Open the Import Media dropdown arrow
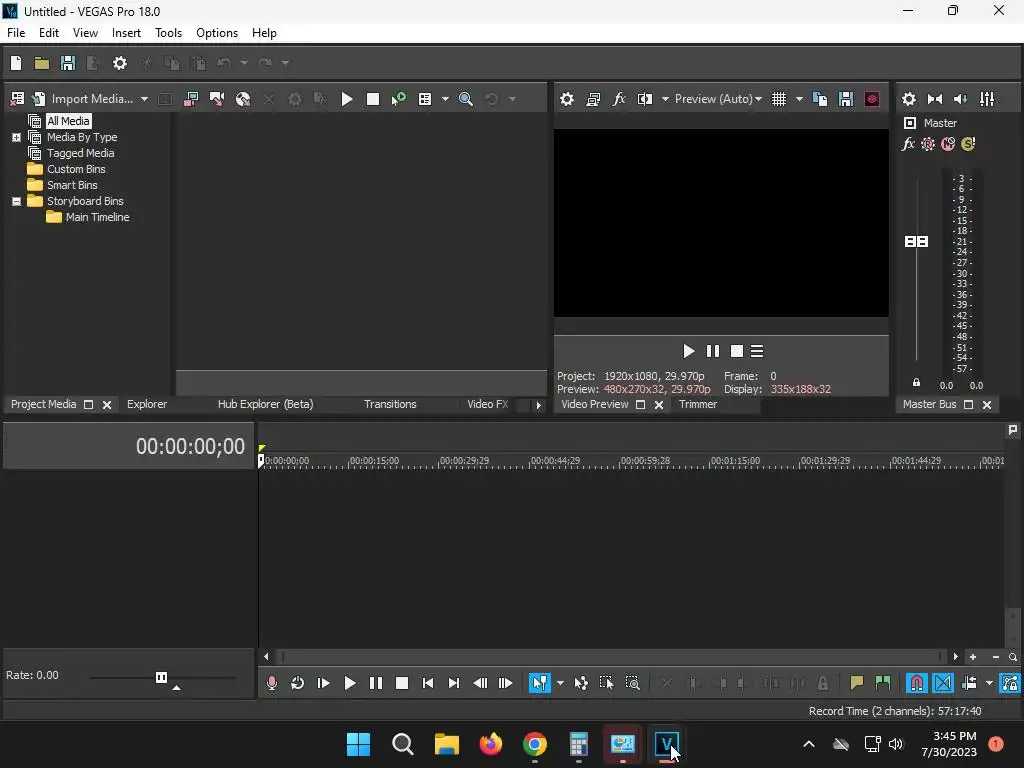Image resolution: width=1024 pixels, height=768 pixels. 144,99
